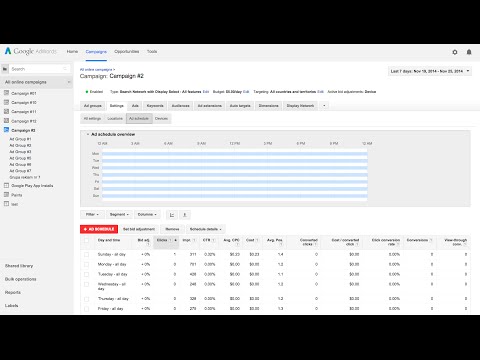Select Ad Group #1 in sidebar
The width and height of the screenshot is (480, 360).
coord(20,139)
